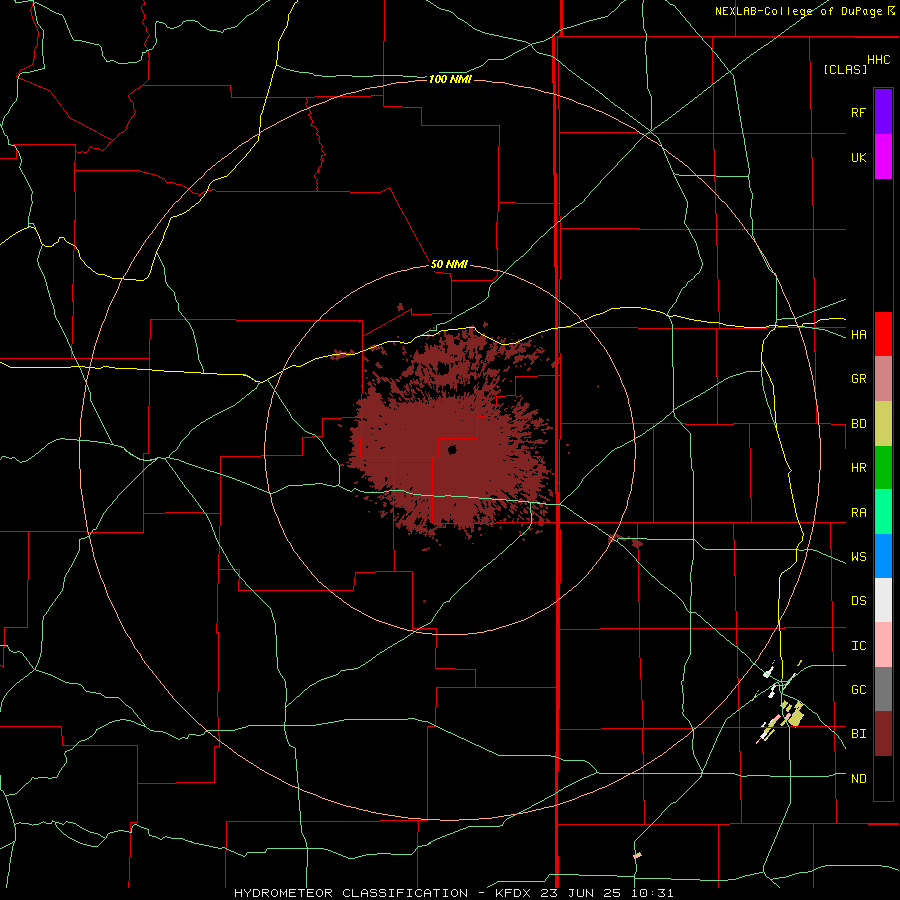Click the RA legend label
Viewport: 900px width, 900px height.
click(858, 513)
